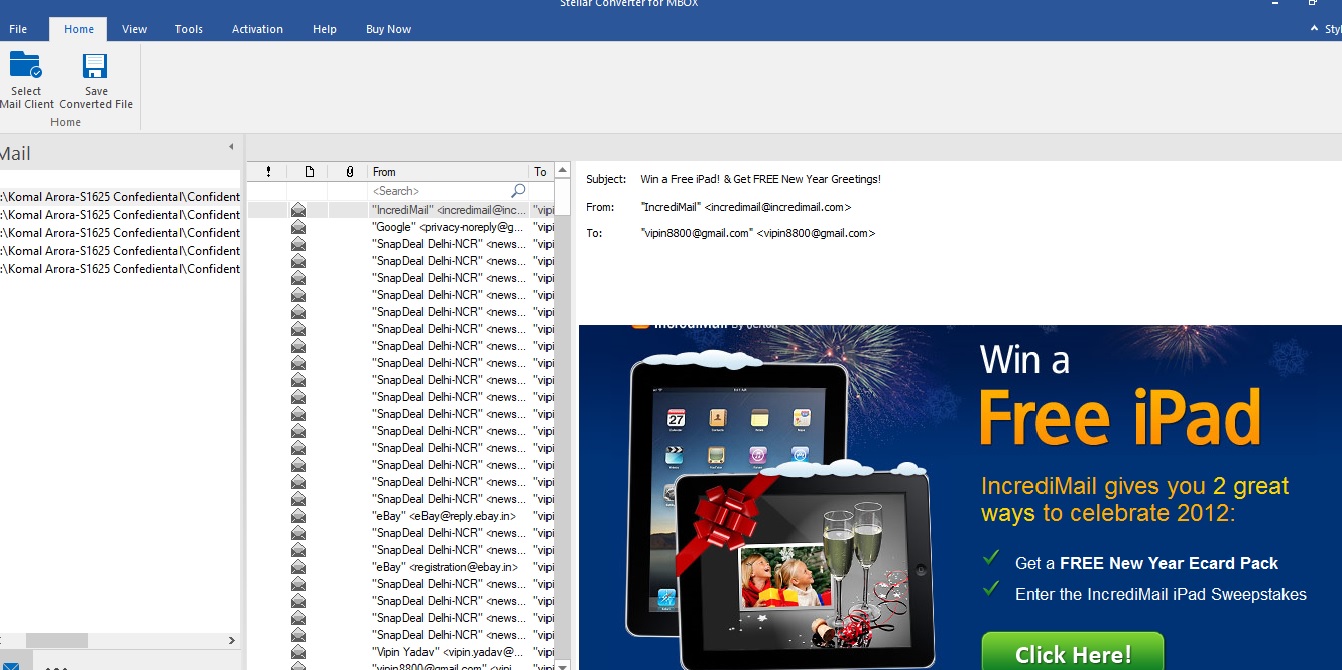Select the Home ribbon tab
Screen dimensions: 1342x670
tap(79, 29)
